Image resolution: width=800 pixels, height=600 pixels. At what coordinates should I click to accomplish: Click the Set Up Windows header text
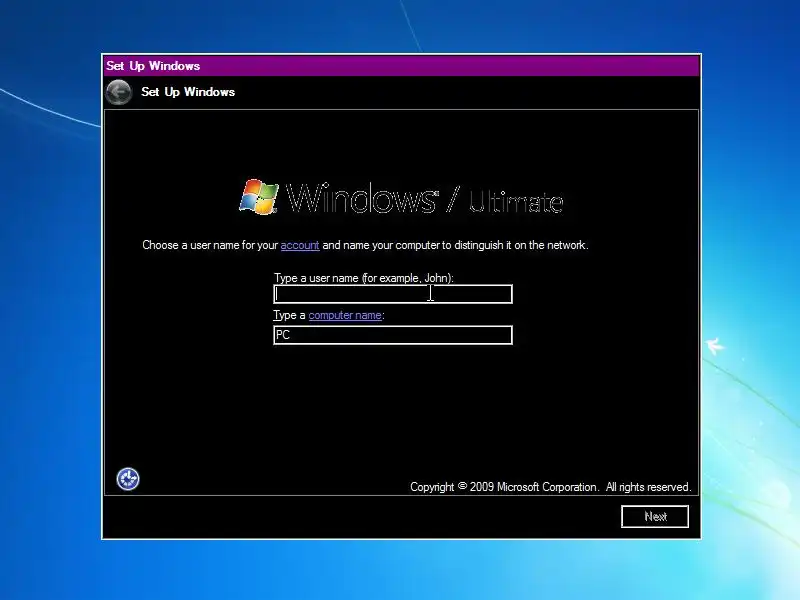pos(188,92)
